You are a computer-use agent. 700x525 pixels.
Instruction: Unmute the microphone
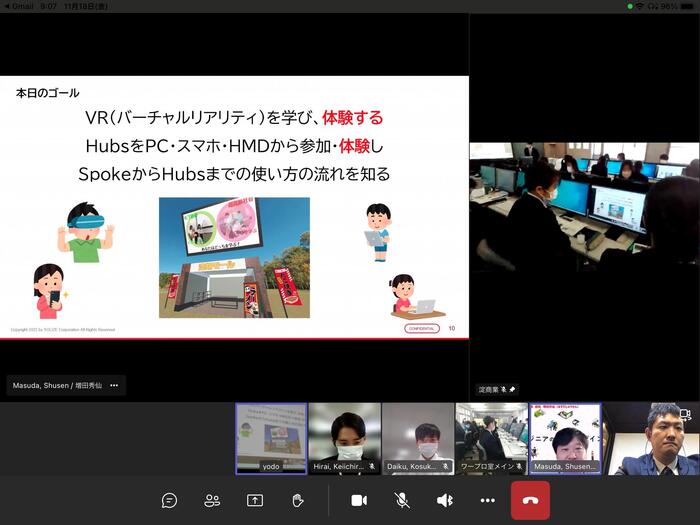coord(402,500)
